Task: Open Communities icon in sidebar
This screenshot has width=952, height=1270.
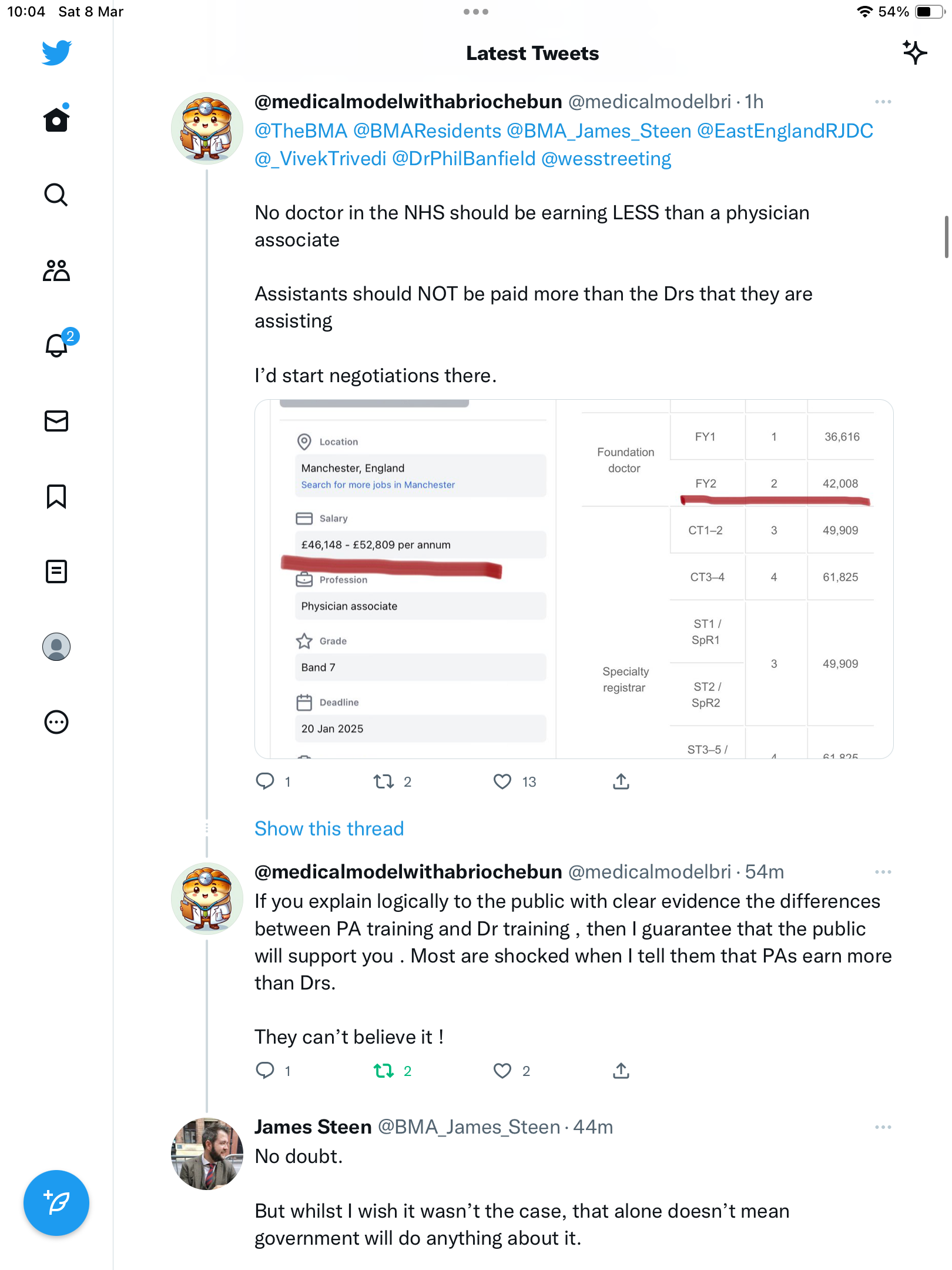Action: pyautogui.click(x=56, y=270)
